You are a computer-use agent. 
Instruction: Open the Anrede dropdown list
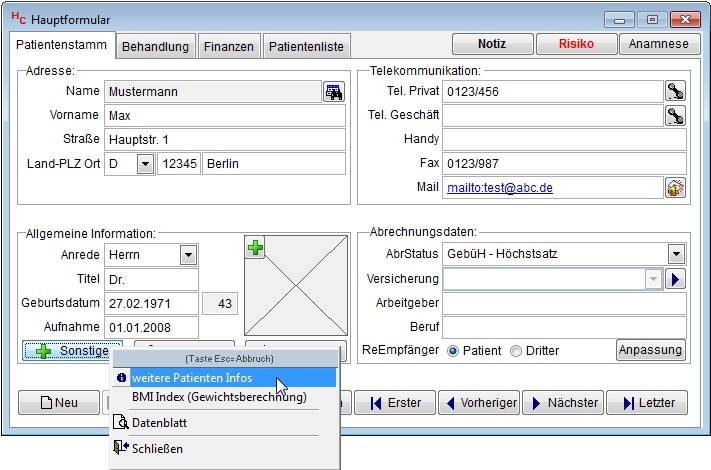(x=188, y=255)
